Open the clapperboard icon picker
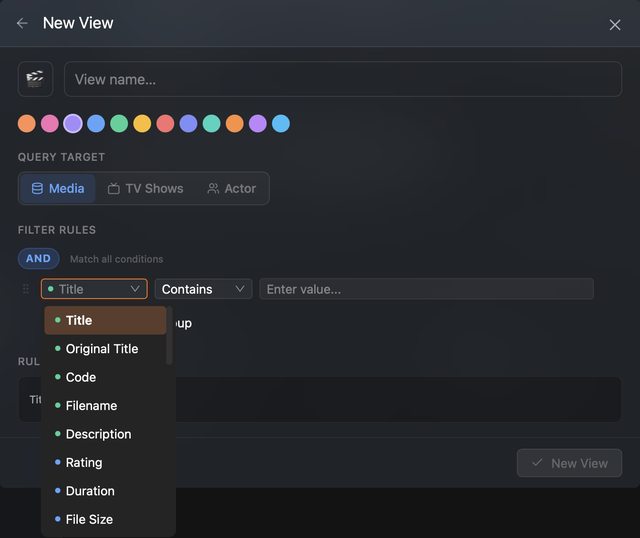Viewport: 640px width, 538px height. (35, 79)
